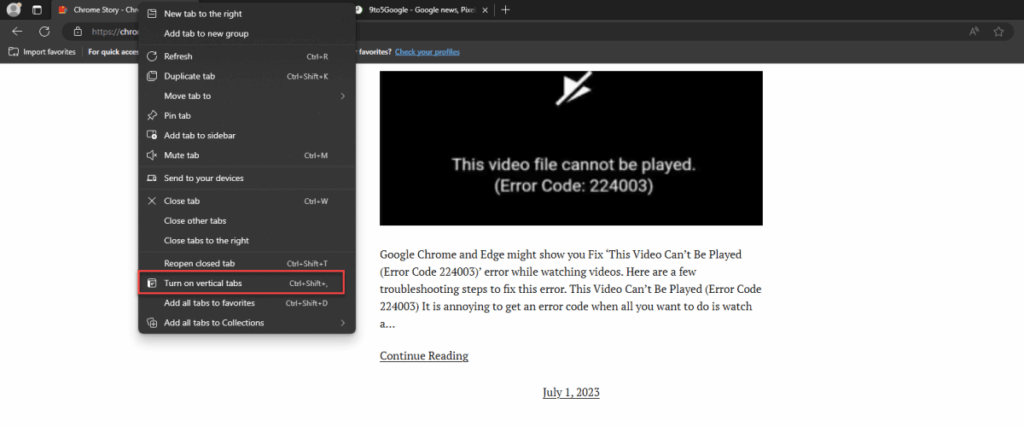The image size is (1024, 427).
Task: Select Send to your devices
Action: pos(247,178)
